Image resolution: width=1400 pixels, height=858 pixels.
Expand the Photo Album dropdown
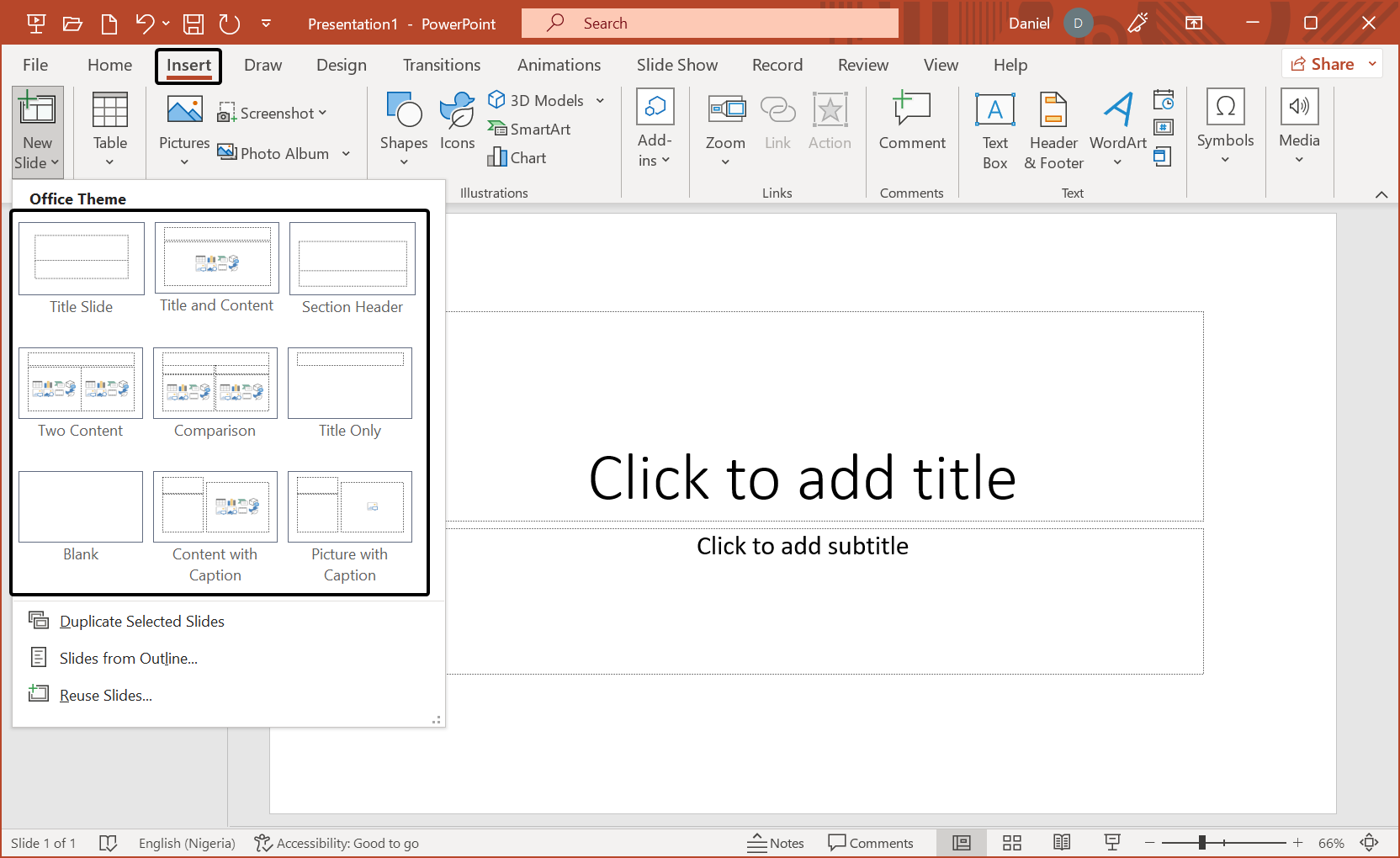pyautogui.click(x=345, y=153)
